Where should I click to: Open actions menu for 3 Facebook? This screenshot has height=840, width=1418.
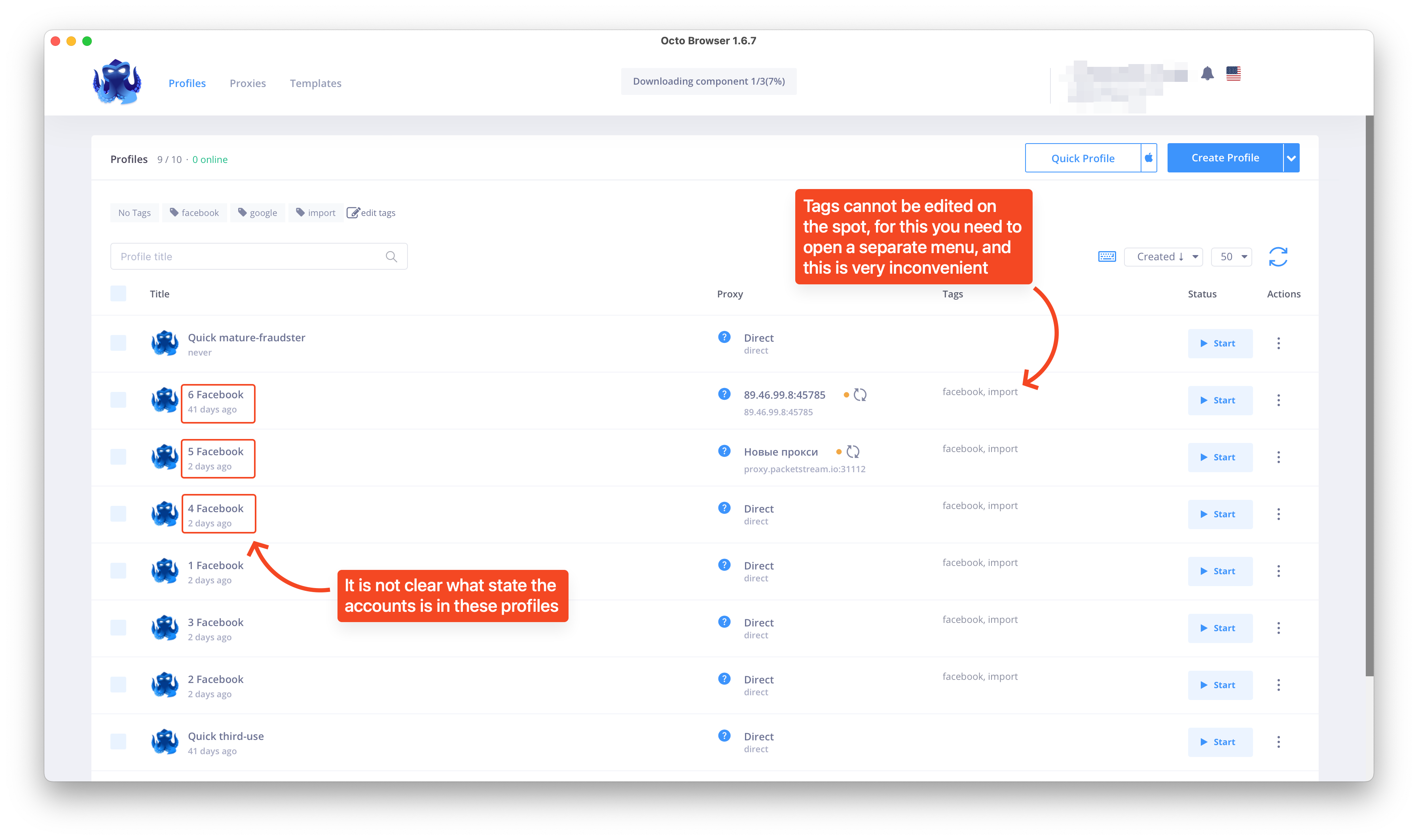click(x=1278, y=628)
